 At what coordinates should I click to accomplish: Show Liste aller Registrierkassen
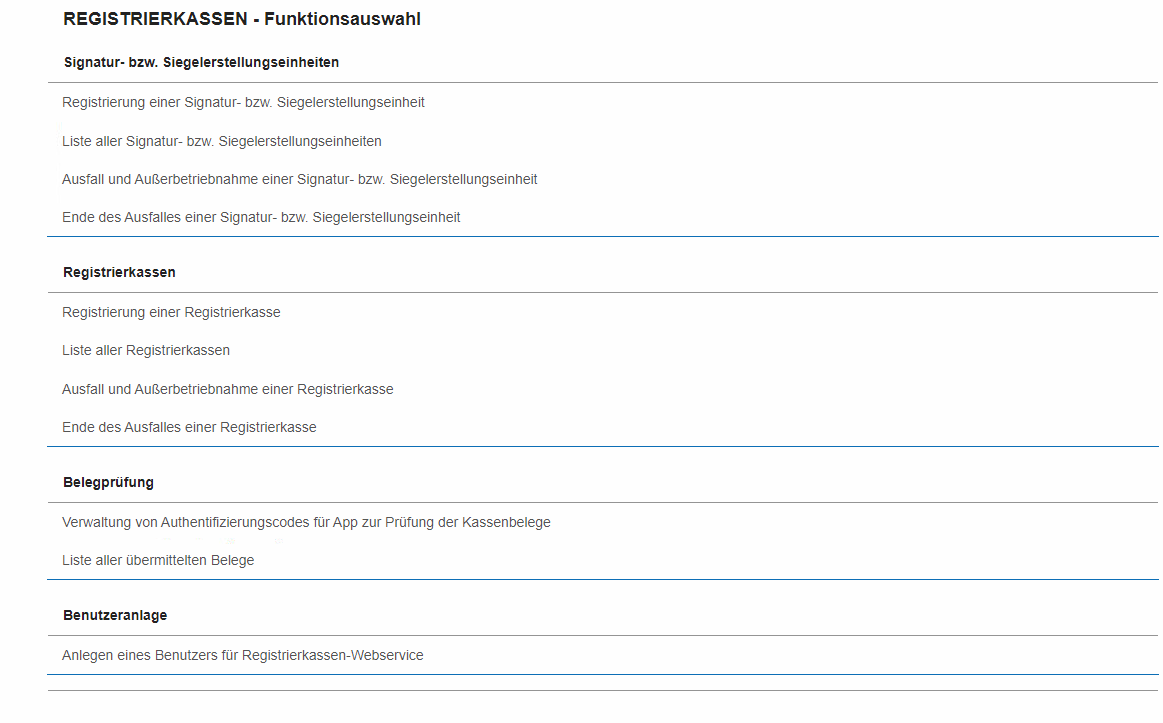[146, 350]
